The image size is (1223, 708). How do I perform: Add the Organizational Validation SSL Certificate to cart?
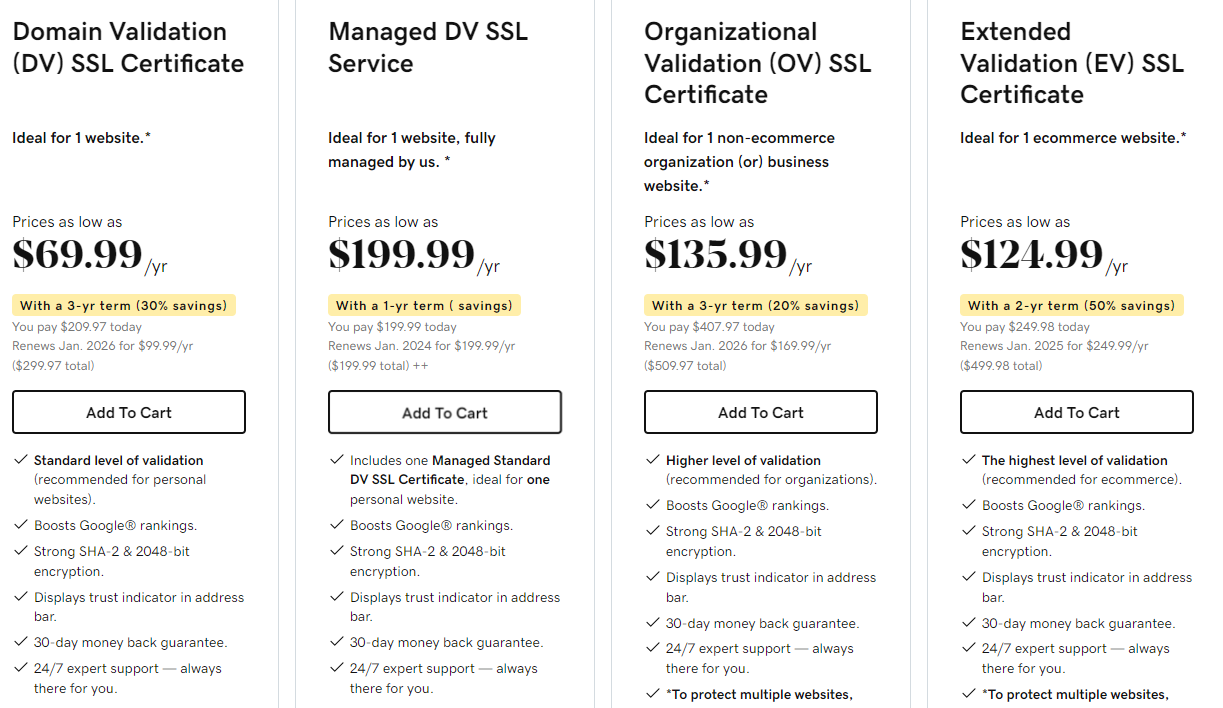(761, 412)
